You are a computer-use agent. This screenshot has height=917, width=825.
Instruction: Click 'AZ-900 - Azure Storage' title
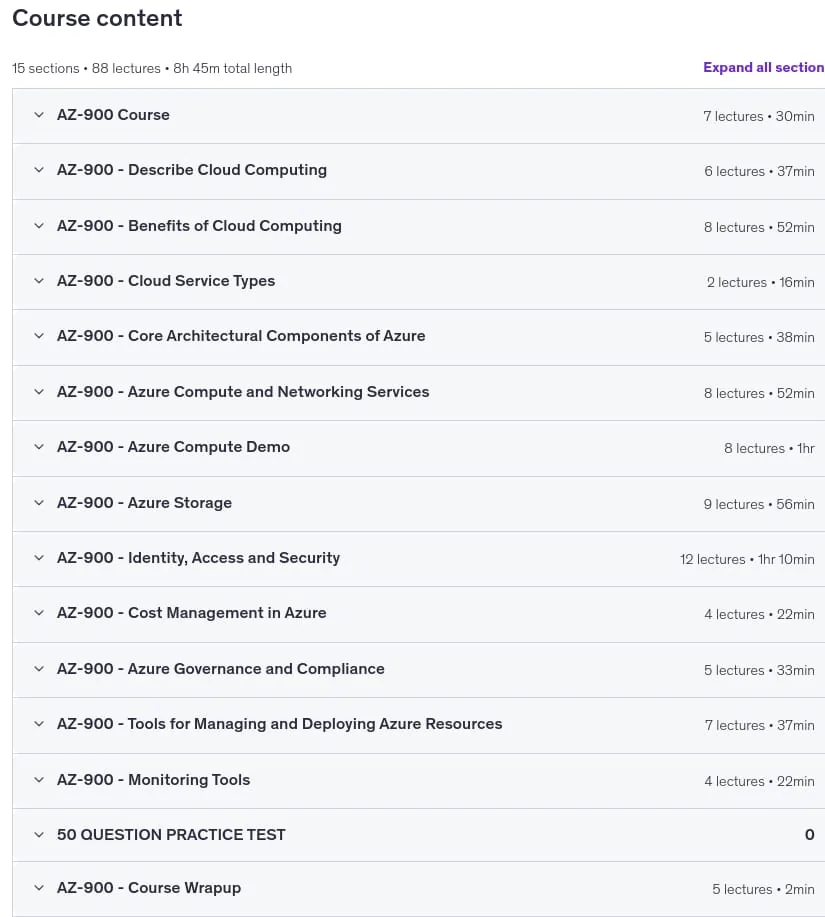[144, 503]
